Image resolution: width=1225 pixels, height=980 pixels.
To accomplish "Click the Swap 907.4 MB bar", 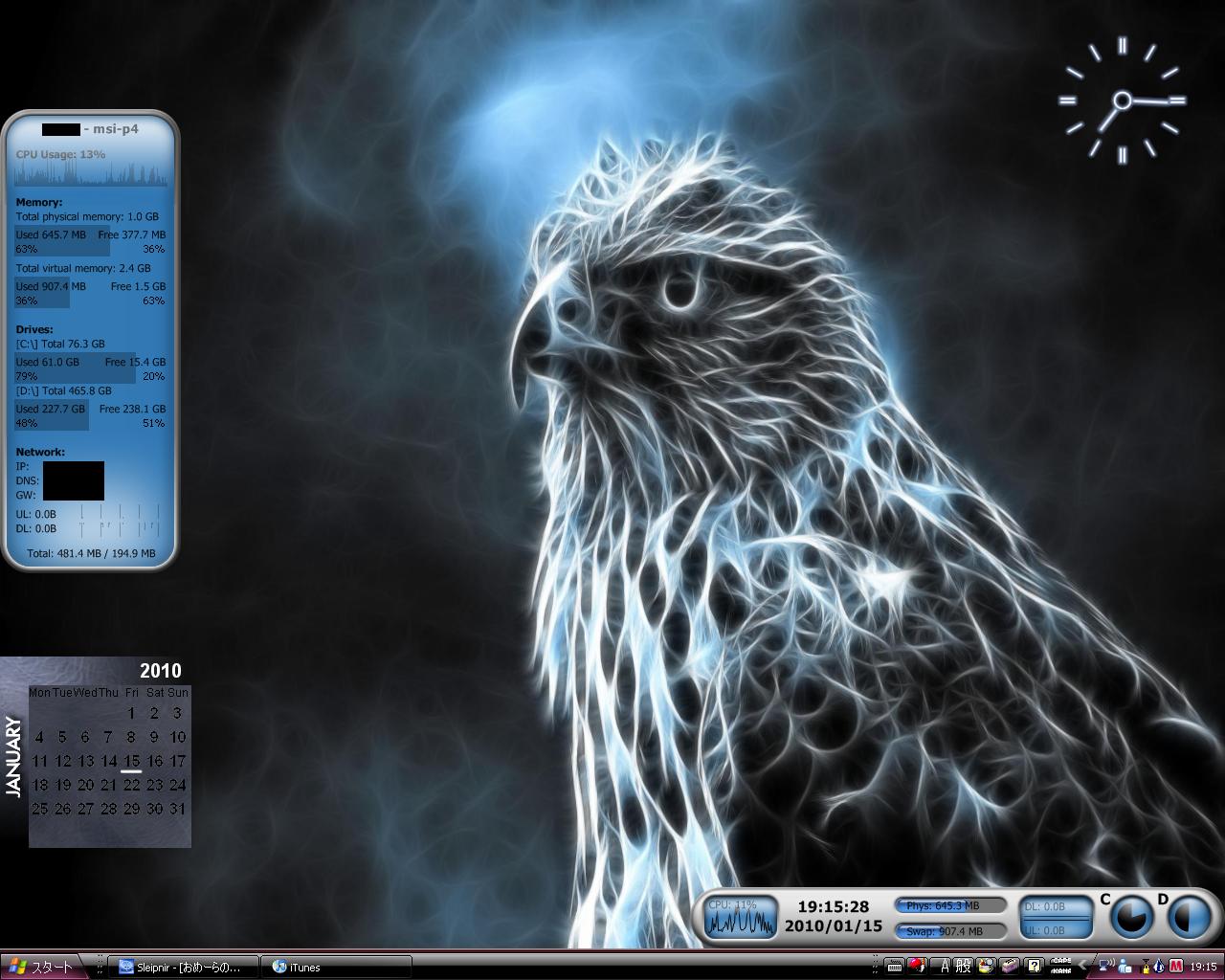I will [x=950, y=930].
